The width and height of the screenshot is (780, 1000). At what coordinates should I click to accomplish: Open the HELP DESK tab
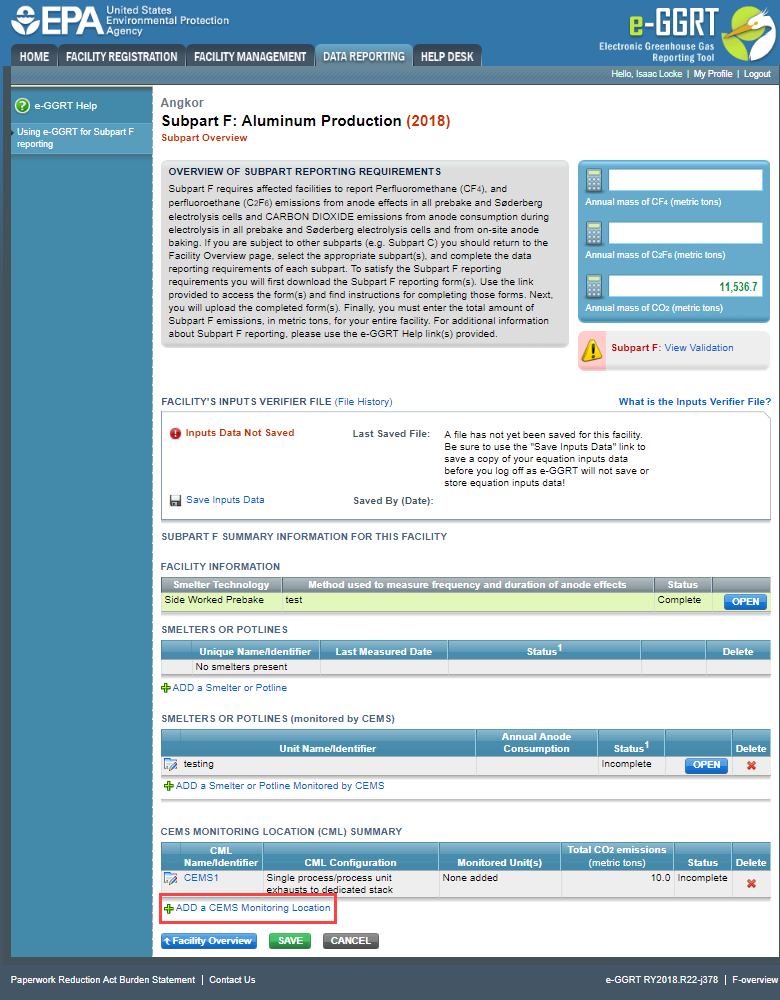[447, 57]
